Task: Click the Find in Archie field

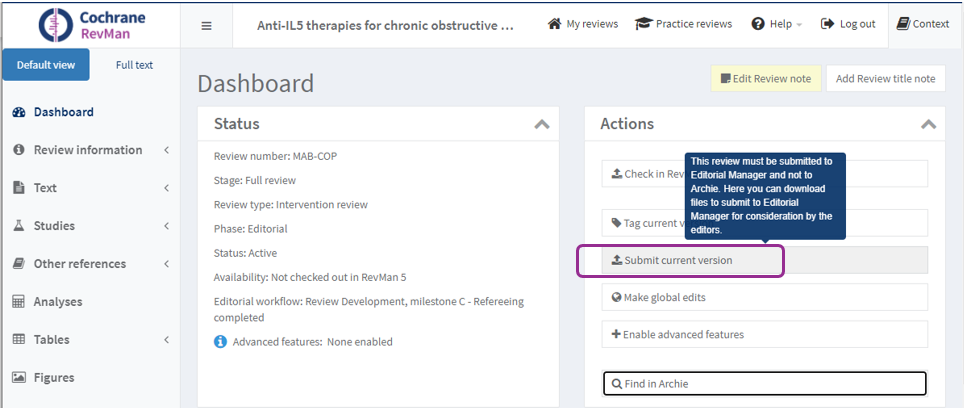Action: click(764, 383)
